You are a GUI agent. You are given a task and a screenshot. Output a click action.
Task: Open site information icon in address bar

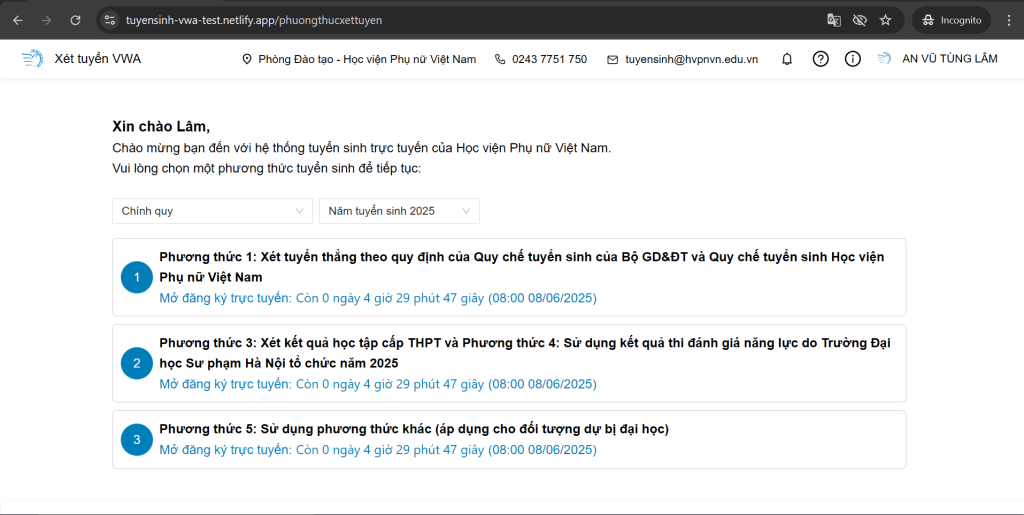[x=110, y=20]
